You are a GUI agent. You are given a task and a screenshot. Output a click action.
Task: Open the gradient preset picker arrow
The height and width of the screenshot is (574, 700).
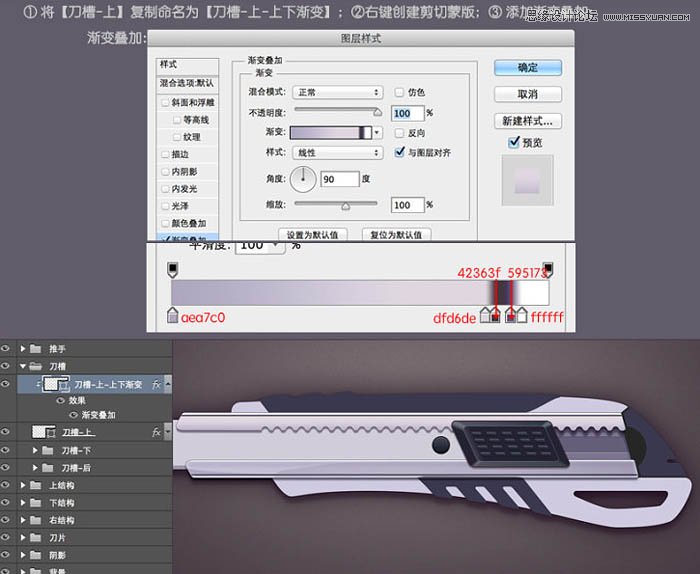click(377, 133)
